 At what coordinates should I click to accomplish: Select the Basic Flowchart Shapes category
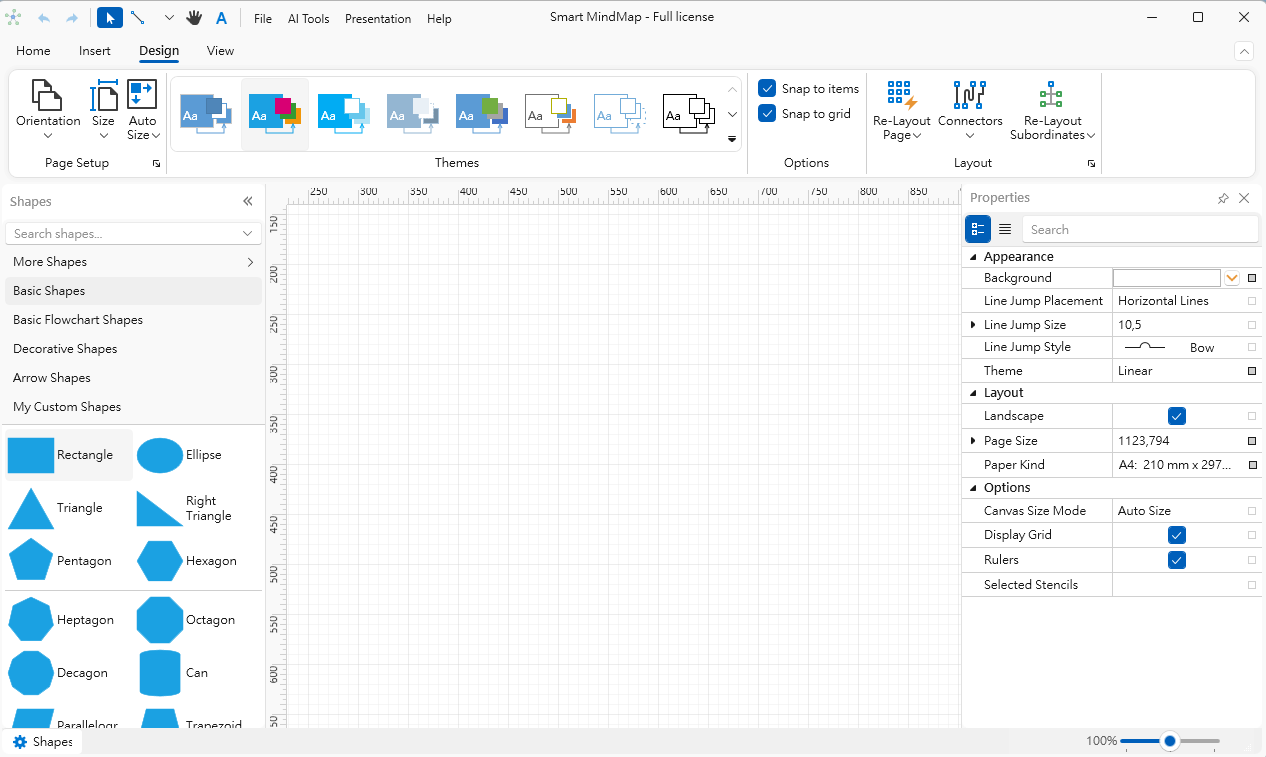tap(78, 320)
